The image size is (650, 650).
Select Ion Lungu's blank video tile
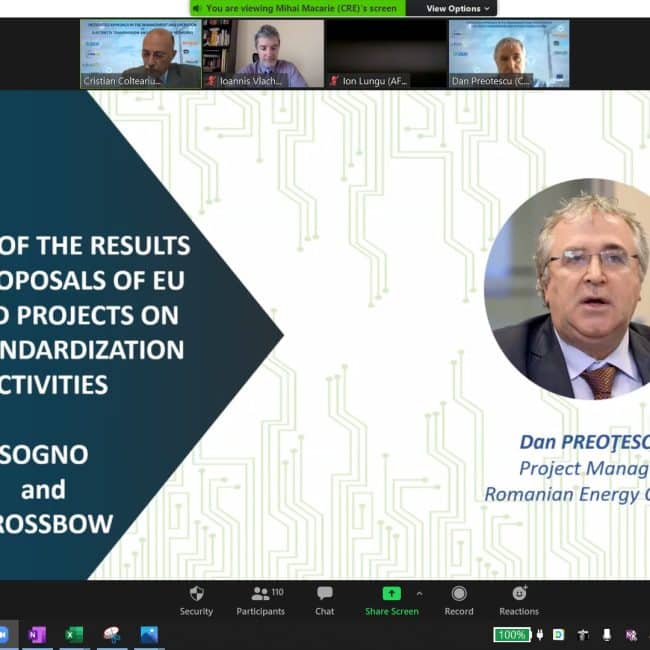point(386,54)
